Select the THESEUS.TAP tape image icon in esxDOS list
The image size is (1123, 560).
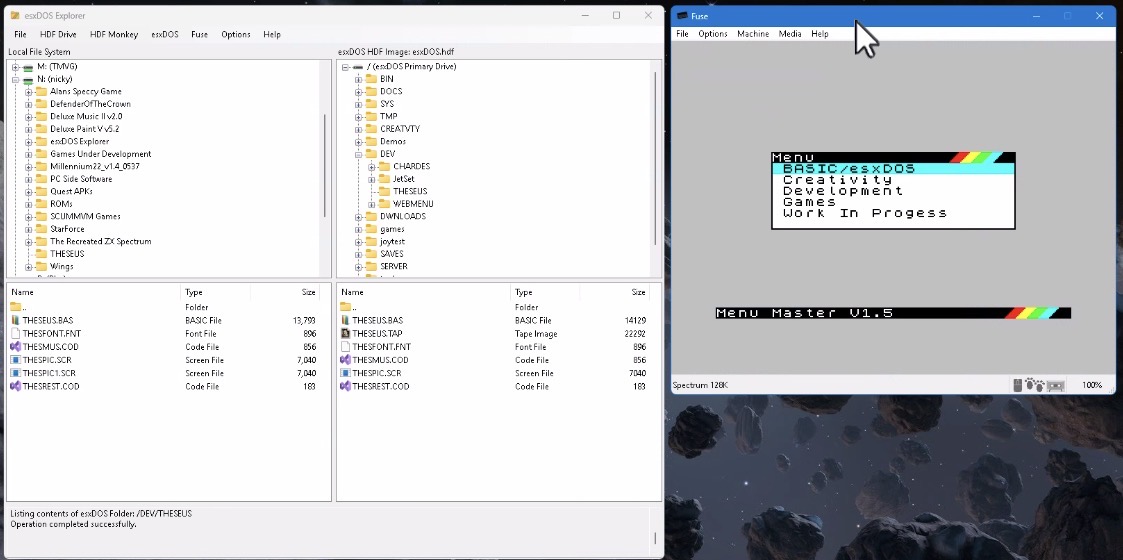pyautogui.click(x=345, y=334)
